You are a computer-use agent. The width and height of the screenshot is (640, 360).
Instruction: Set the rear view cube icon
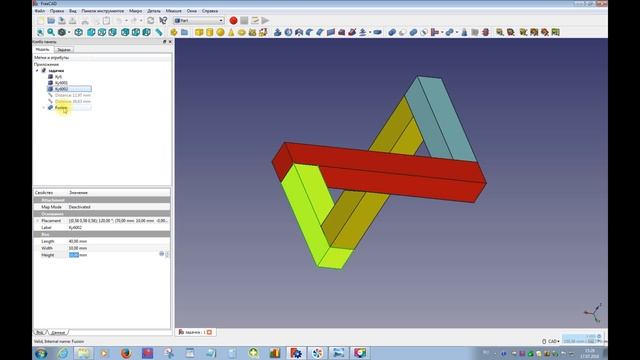(x=125, y=32)
